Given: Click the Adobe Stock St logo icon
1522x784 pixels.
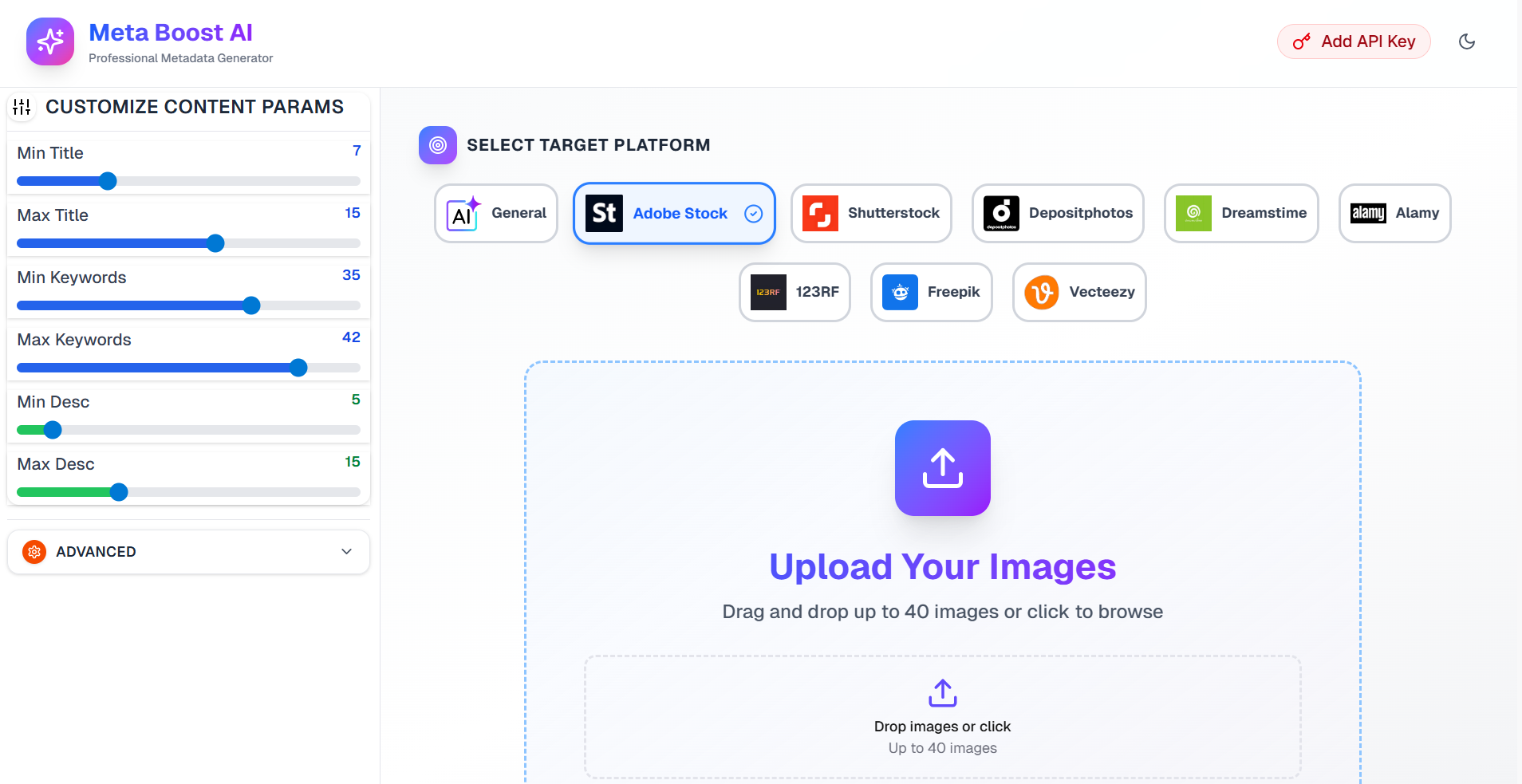Looking at the screenshot, I should [604, 213].
